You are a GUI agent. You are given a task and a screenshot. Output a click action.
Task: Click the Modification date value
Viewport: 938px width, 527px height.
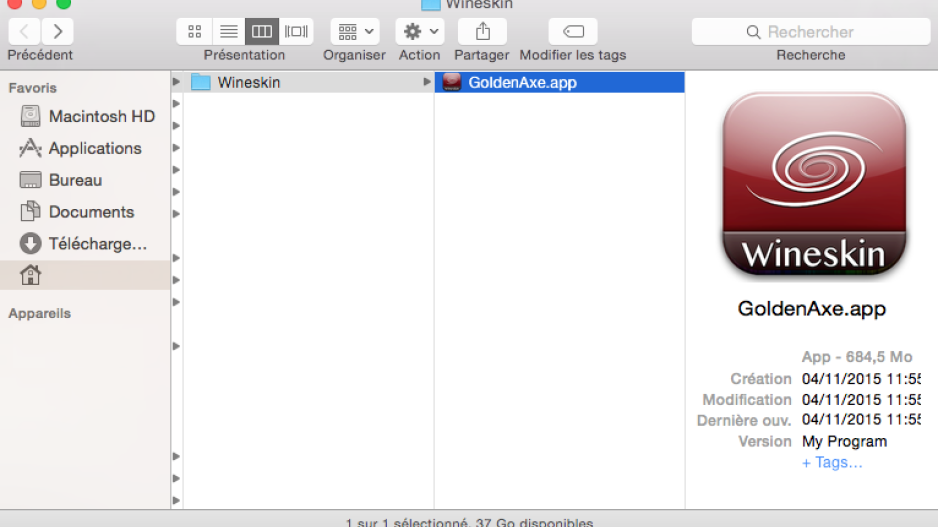point(861,400)
